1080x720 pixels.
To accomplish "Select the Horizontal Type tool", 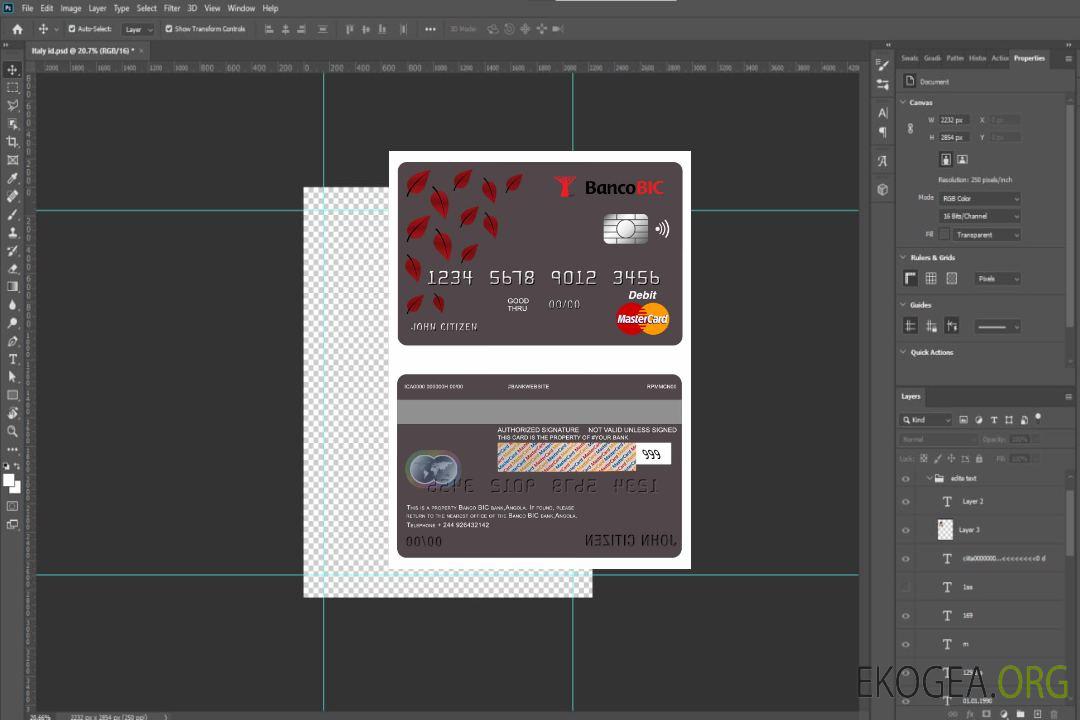I will [12, 359].
